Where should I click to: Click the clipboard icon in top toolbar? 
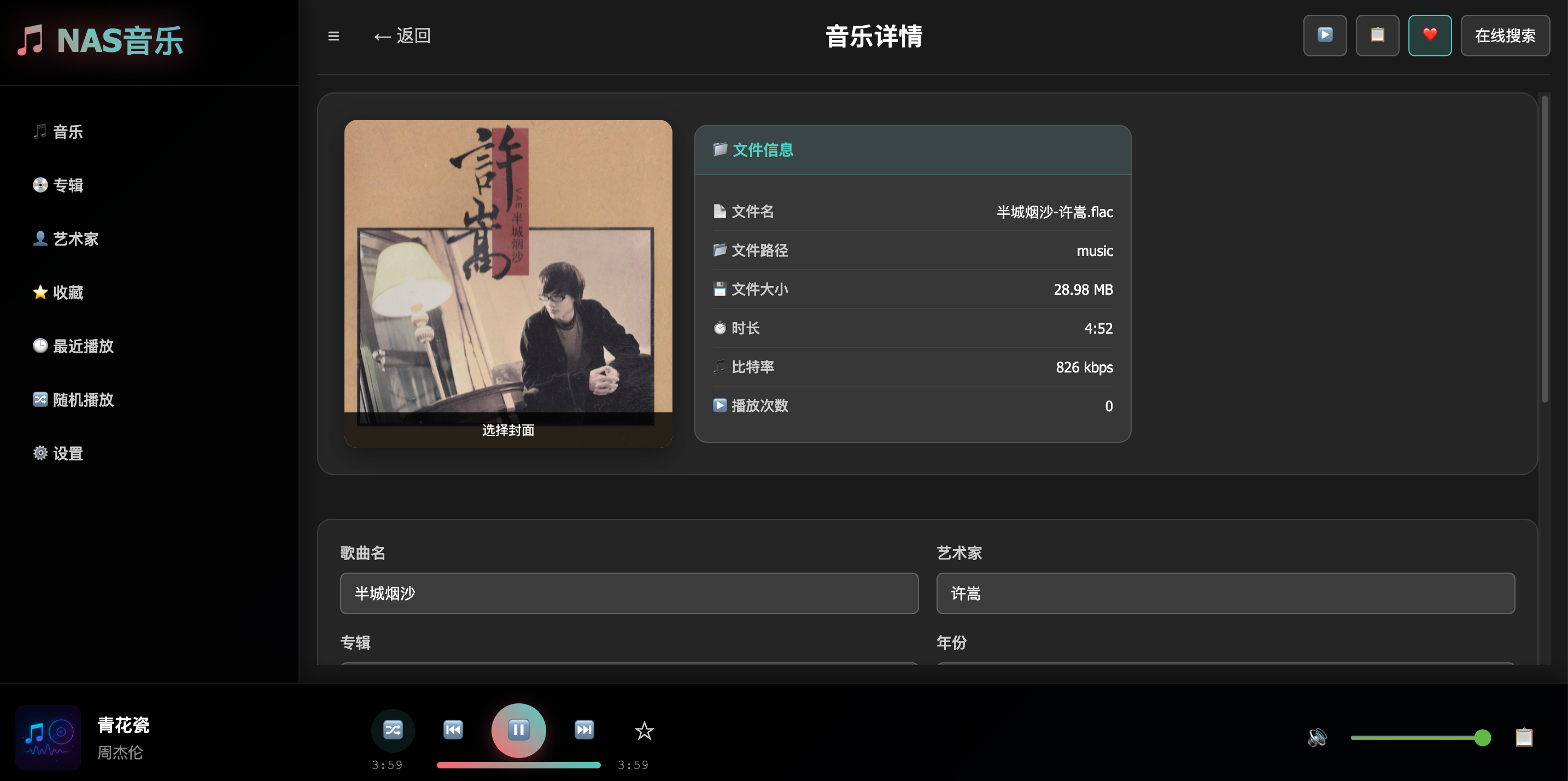(x=1377, y=36)
